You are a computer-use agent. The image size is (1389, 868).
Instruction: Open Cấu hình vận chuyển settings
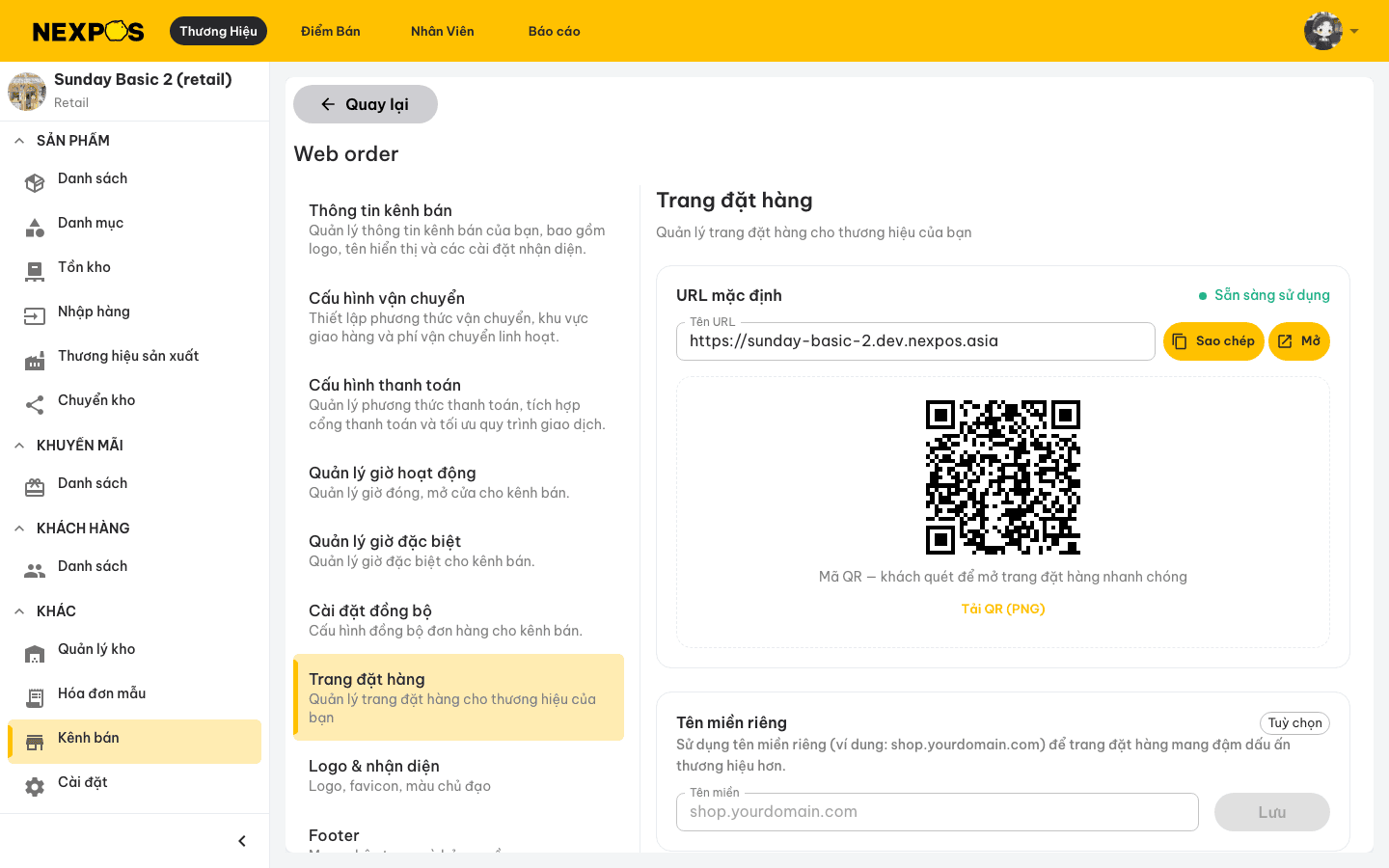[458, 316]
